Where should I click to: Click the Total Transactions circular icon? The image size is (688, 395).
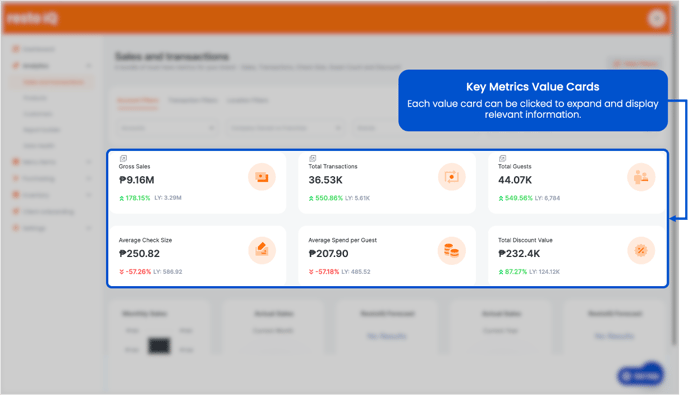(x=452, y=177)
